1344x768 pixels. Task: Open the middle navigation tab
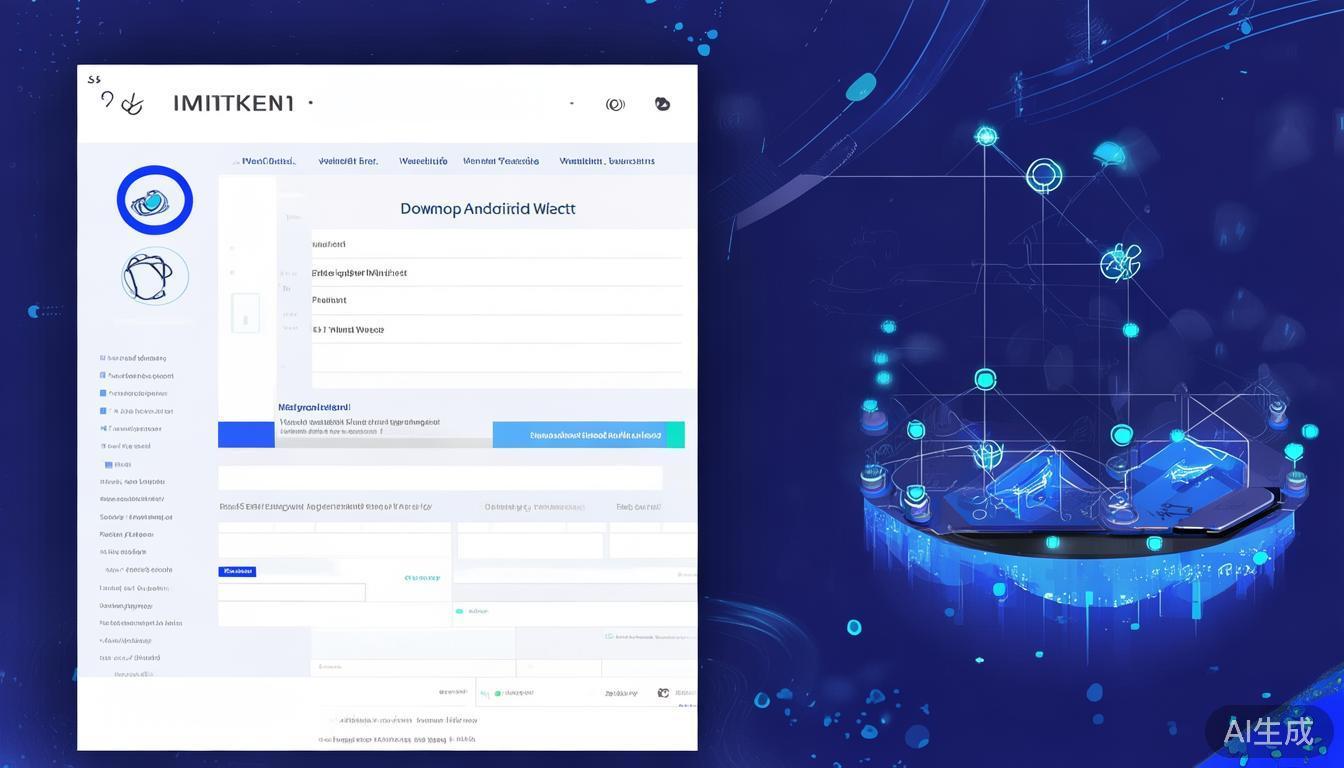pyautogui.click(x=423, y=161)
